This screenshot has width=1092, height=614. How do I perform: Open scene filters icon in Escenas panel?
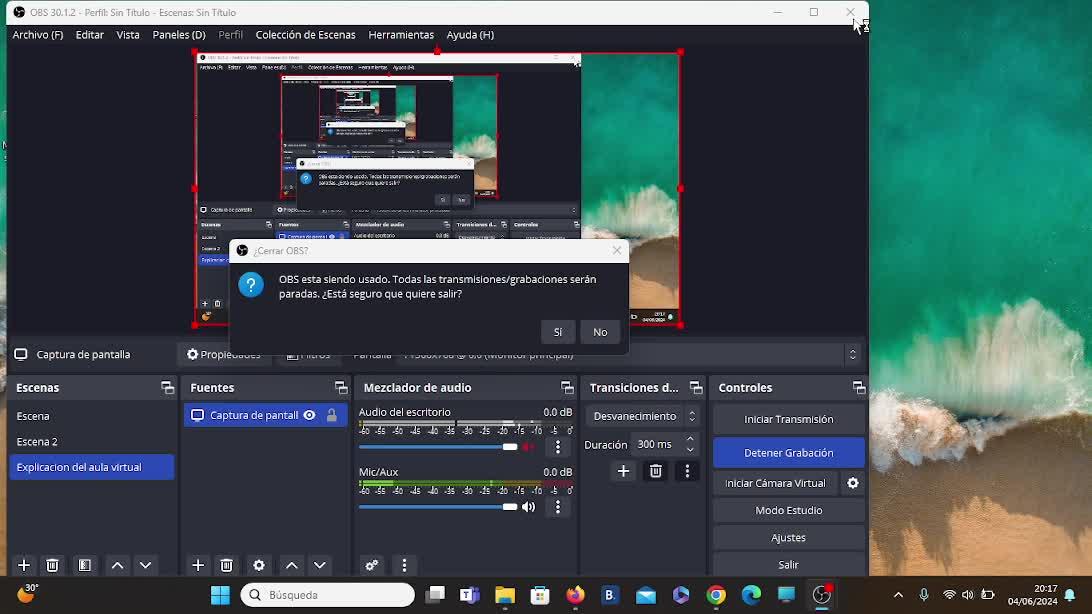(x=85, y=565)
